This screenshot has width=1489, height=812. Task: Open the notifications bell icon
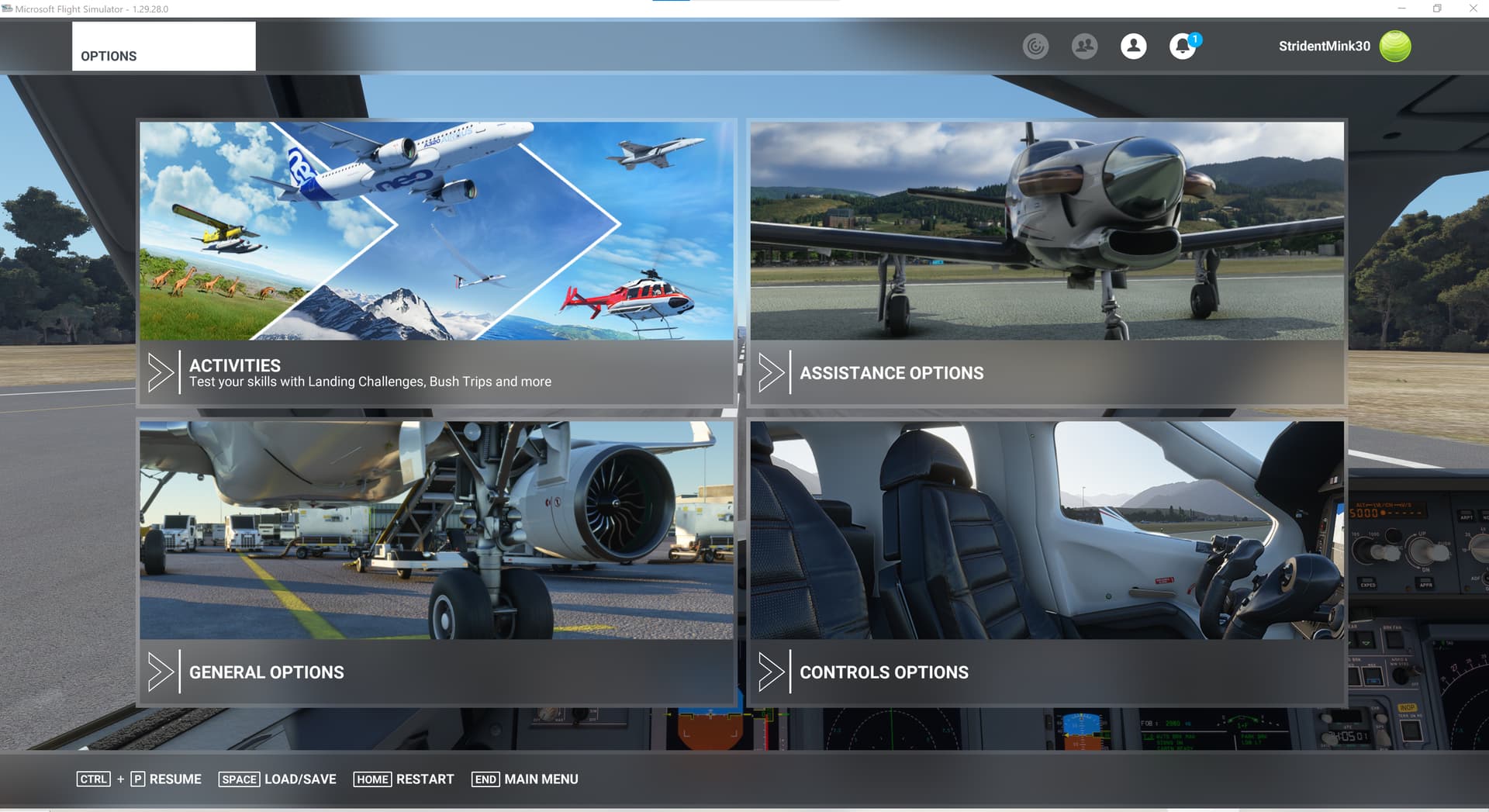pos(1181,47)
